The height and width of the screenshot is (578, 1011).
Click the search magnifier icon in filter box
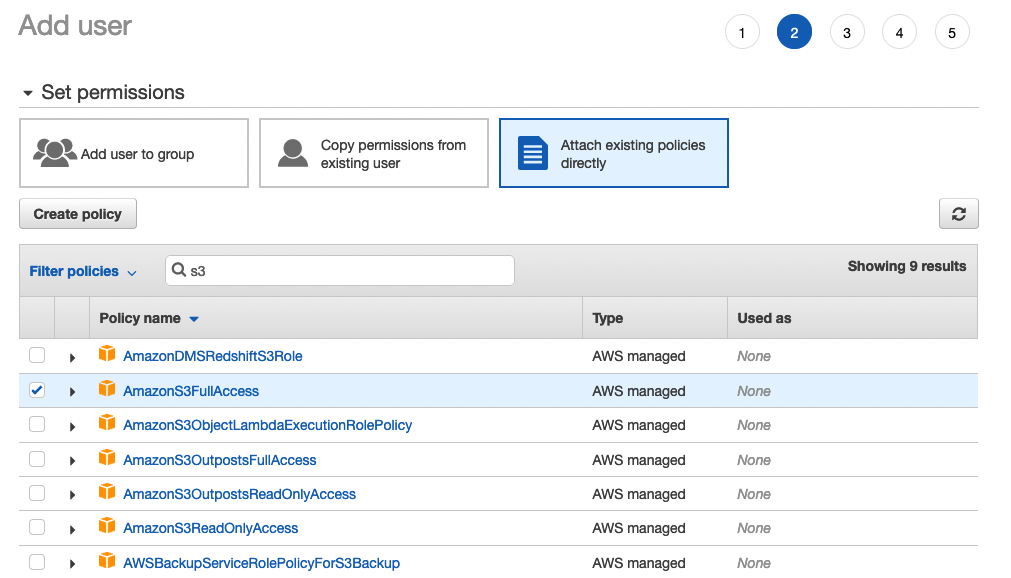point(179,270)
